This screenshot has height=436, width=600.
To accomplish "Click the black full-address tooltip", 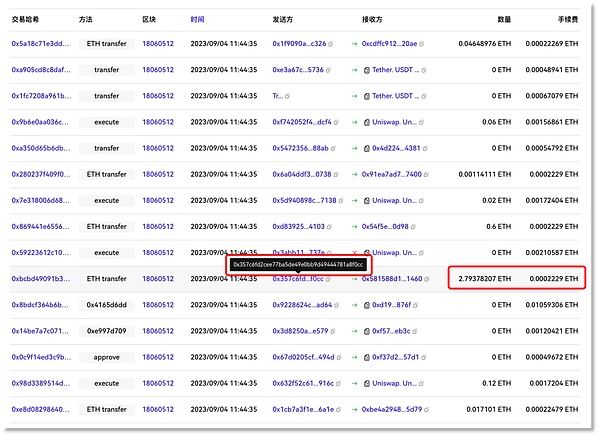I will click(x=298, y=265).
